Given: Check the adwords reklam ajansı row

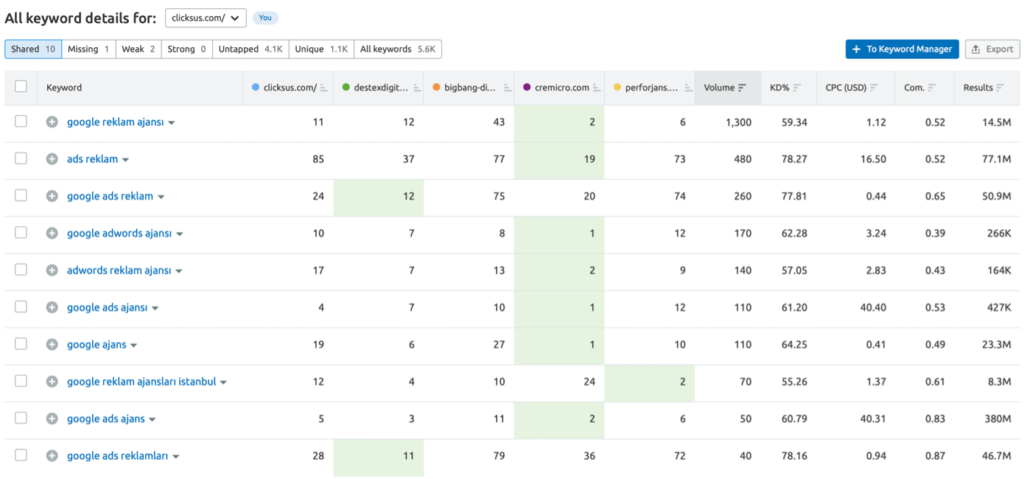Looking at the screenshot, I should 21,270.
